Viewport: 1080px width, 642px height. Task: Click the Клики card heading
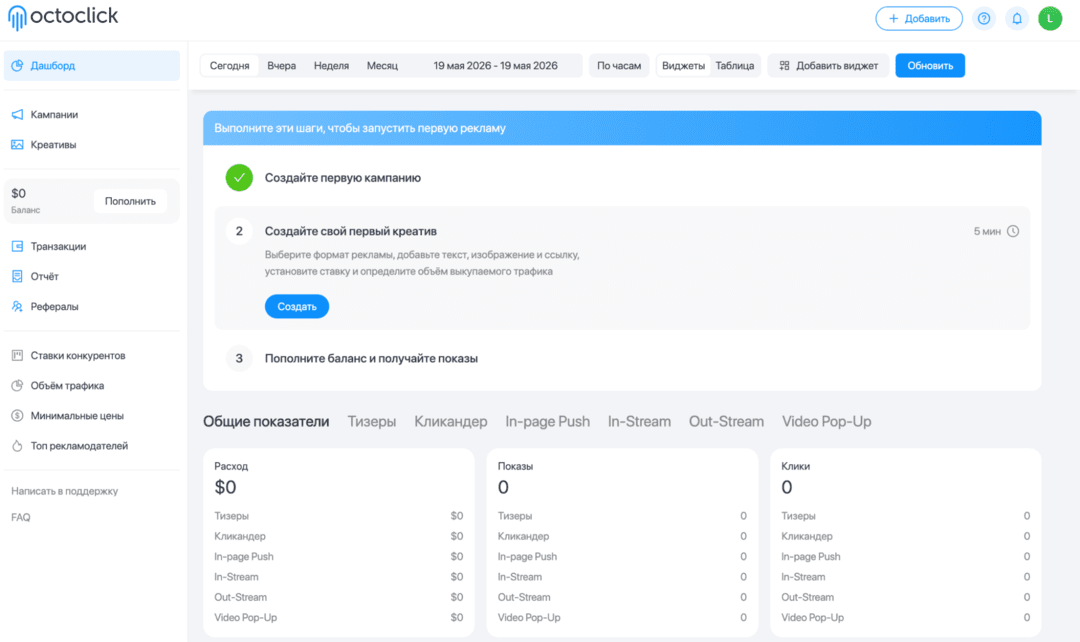pos(796,466)
